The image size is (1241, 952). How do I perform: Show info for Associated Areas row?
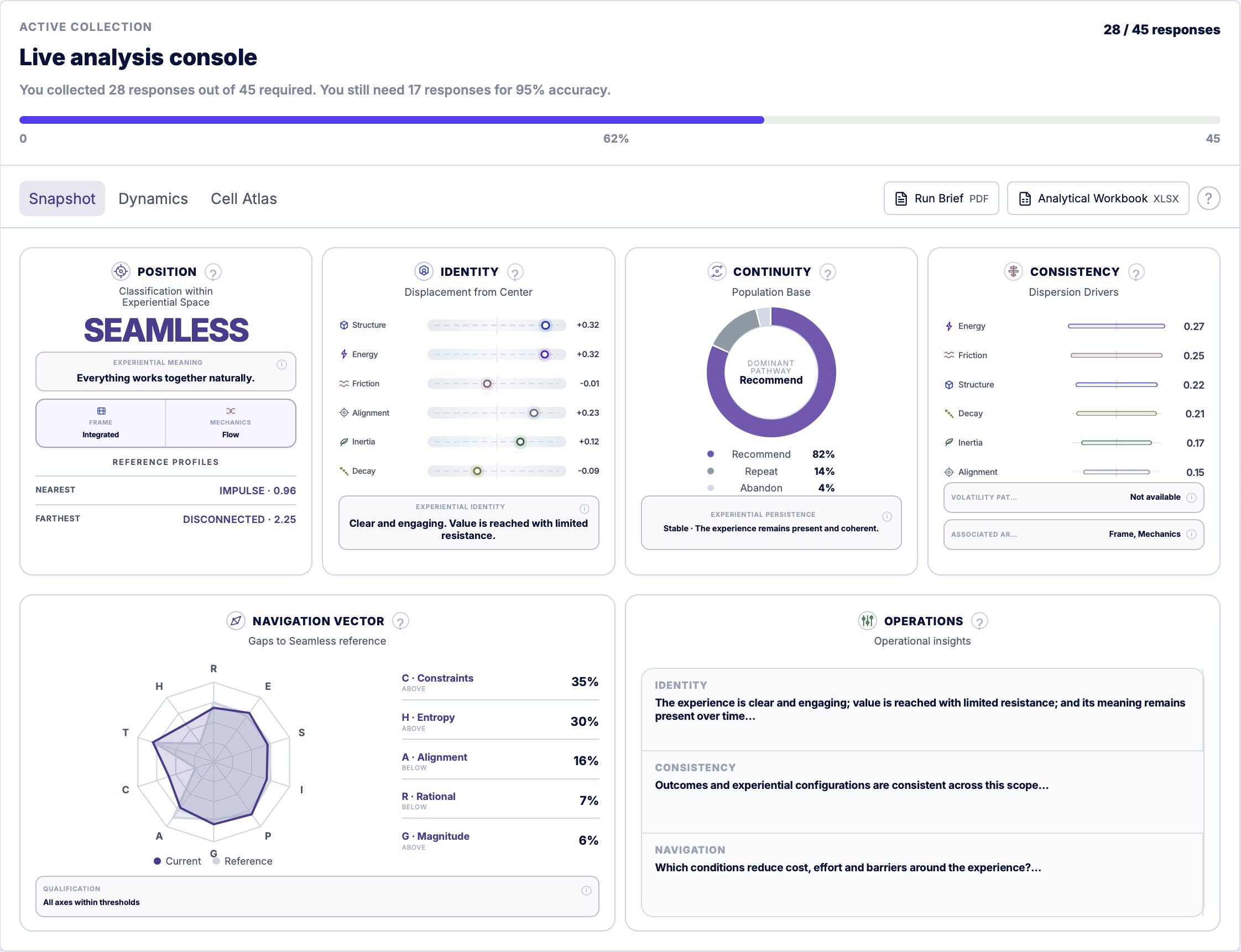(x=1191, y=535)
